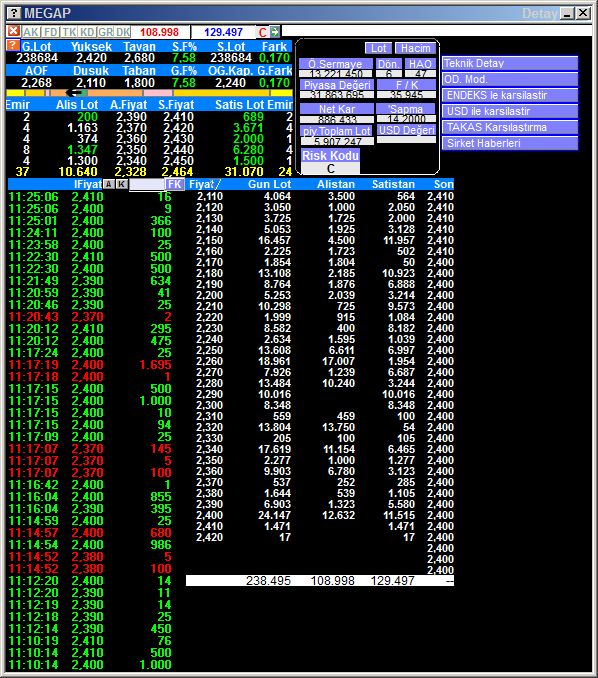Toggle the Lot display button

tap(378, 48)
